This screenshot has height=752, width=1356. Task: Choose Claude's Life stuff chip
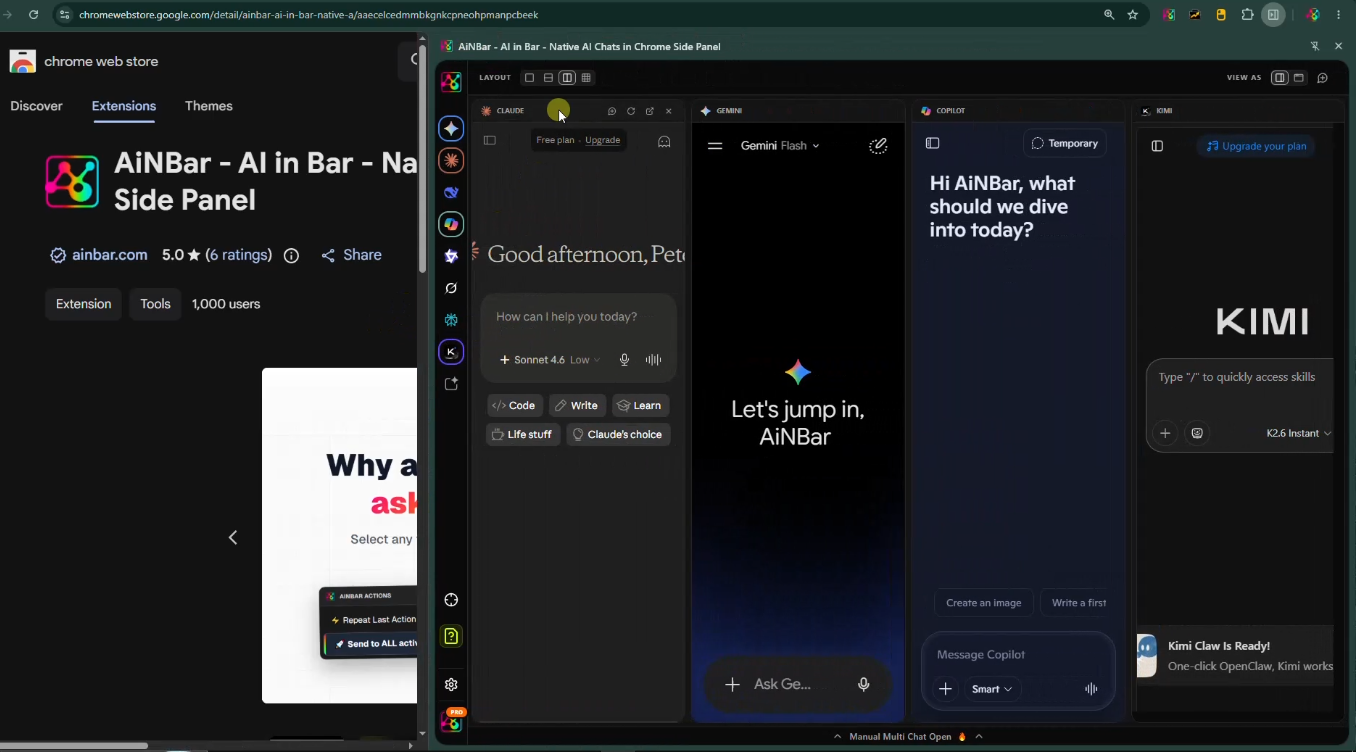(x=523, y=434)
